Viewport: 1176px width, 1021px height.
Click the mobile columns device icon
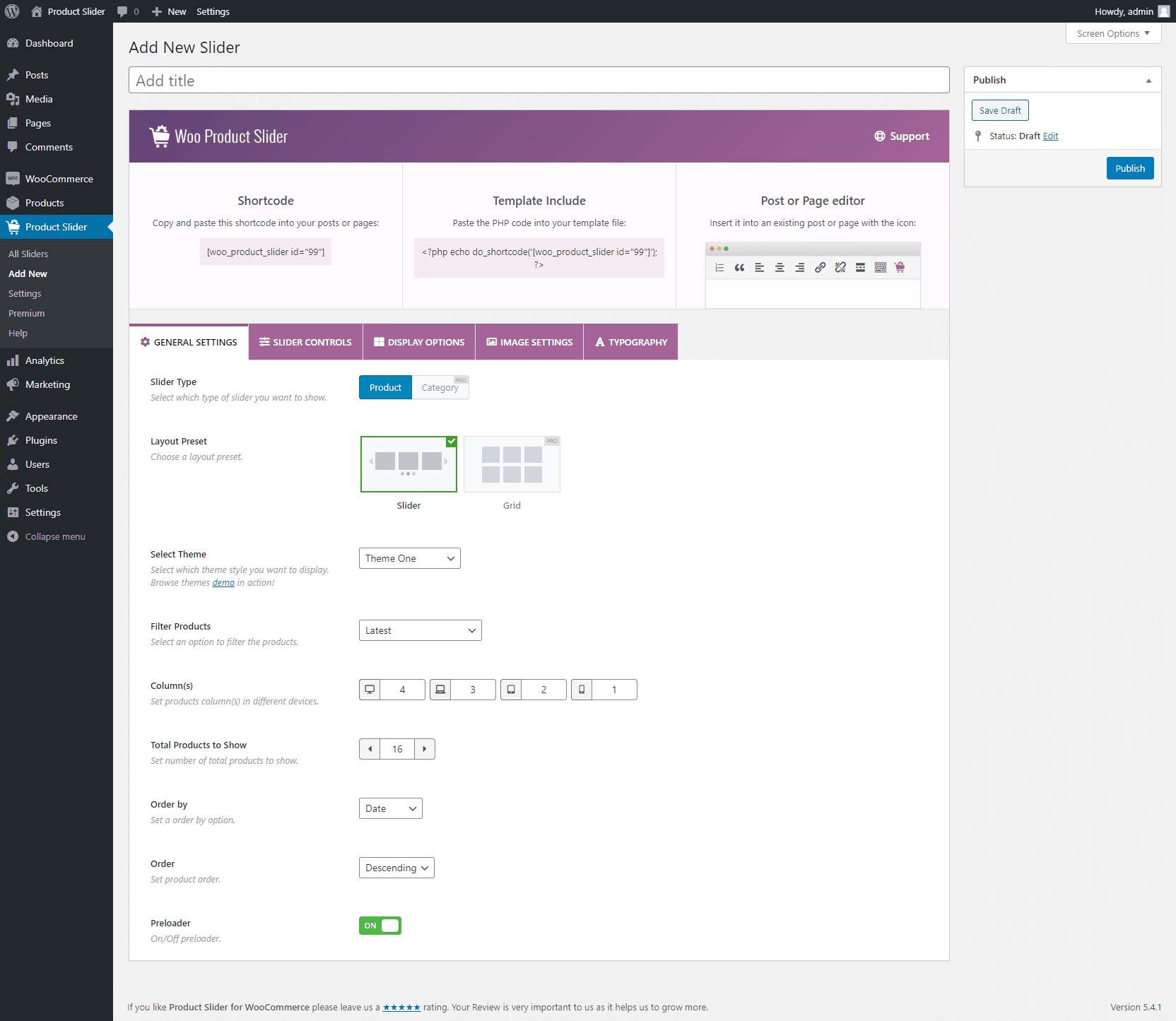(582, 690)
